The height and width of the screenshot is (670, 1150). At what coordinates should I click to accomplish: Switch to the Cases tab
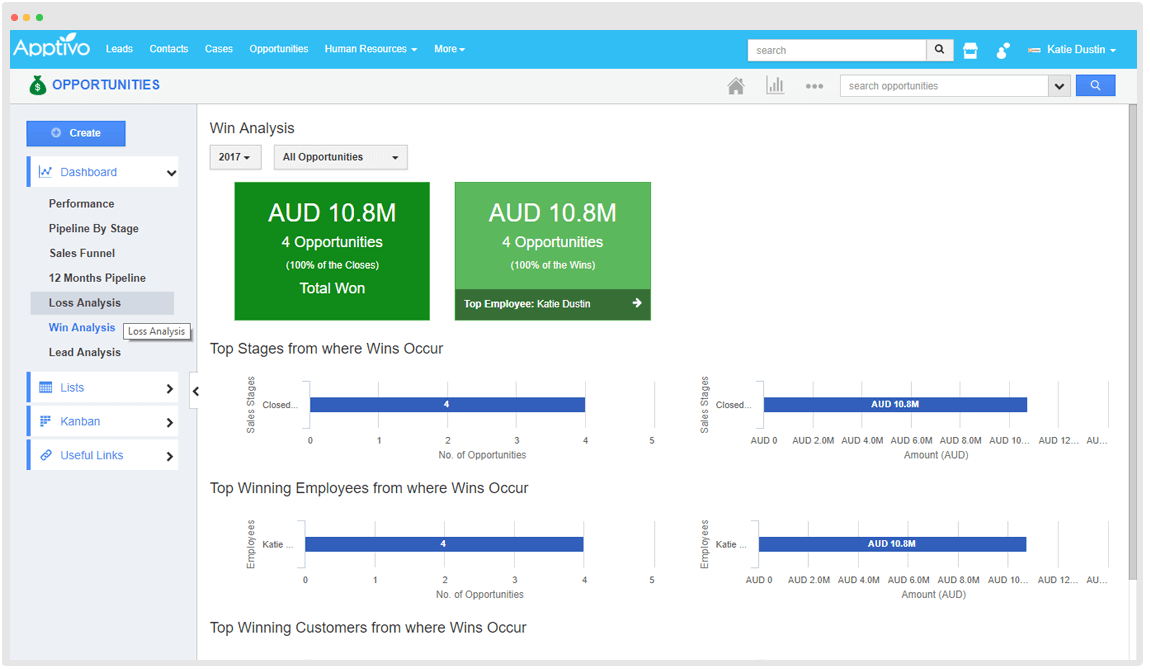pos(218,48)
